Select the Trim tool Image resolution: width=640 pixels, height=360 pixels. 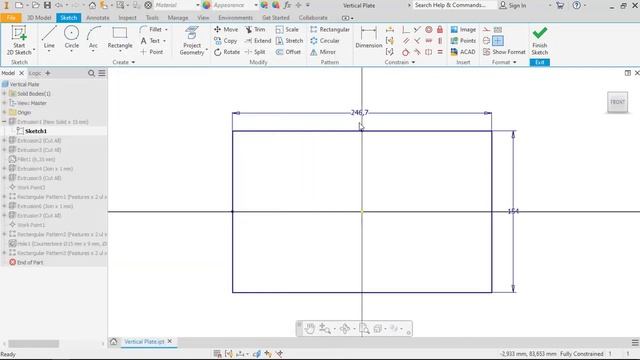pyautogui.click(x=255, y=29)
